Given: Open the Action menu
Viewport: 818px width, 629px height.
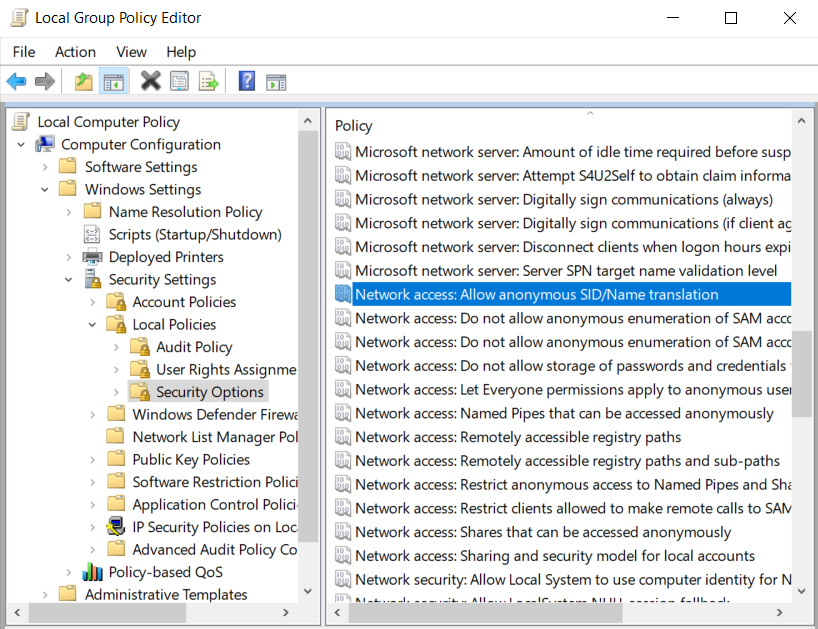Looking at the screenshot, I should [x=75, y=52].
